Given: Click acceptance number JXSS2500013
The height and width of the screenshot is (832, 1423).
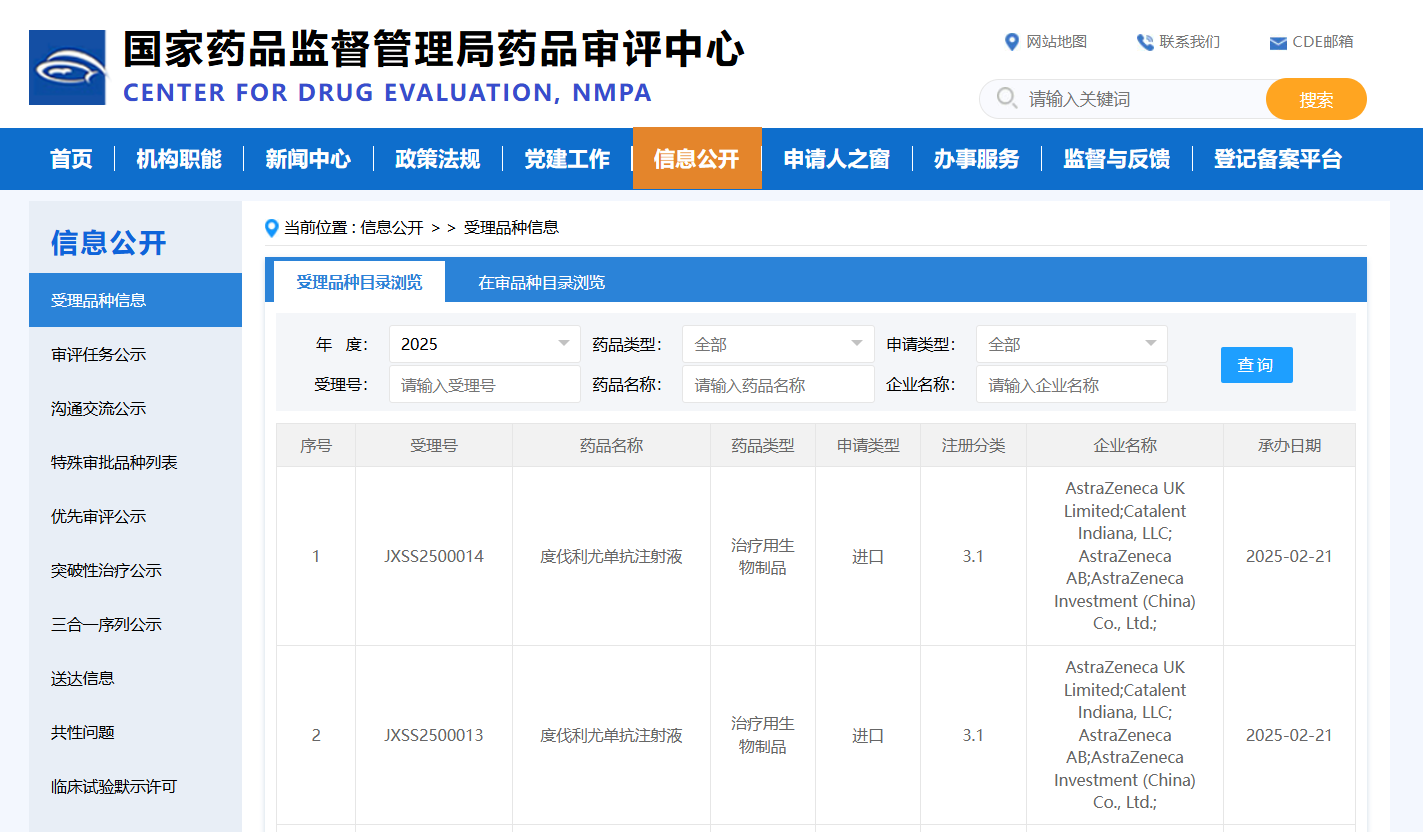Looking at the screenshot, I should point(434,735).
